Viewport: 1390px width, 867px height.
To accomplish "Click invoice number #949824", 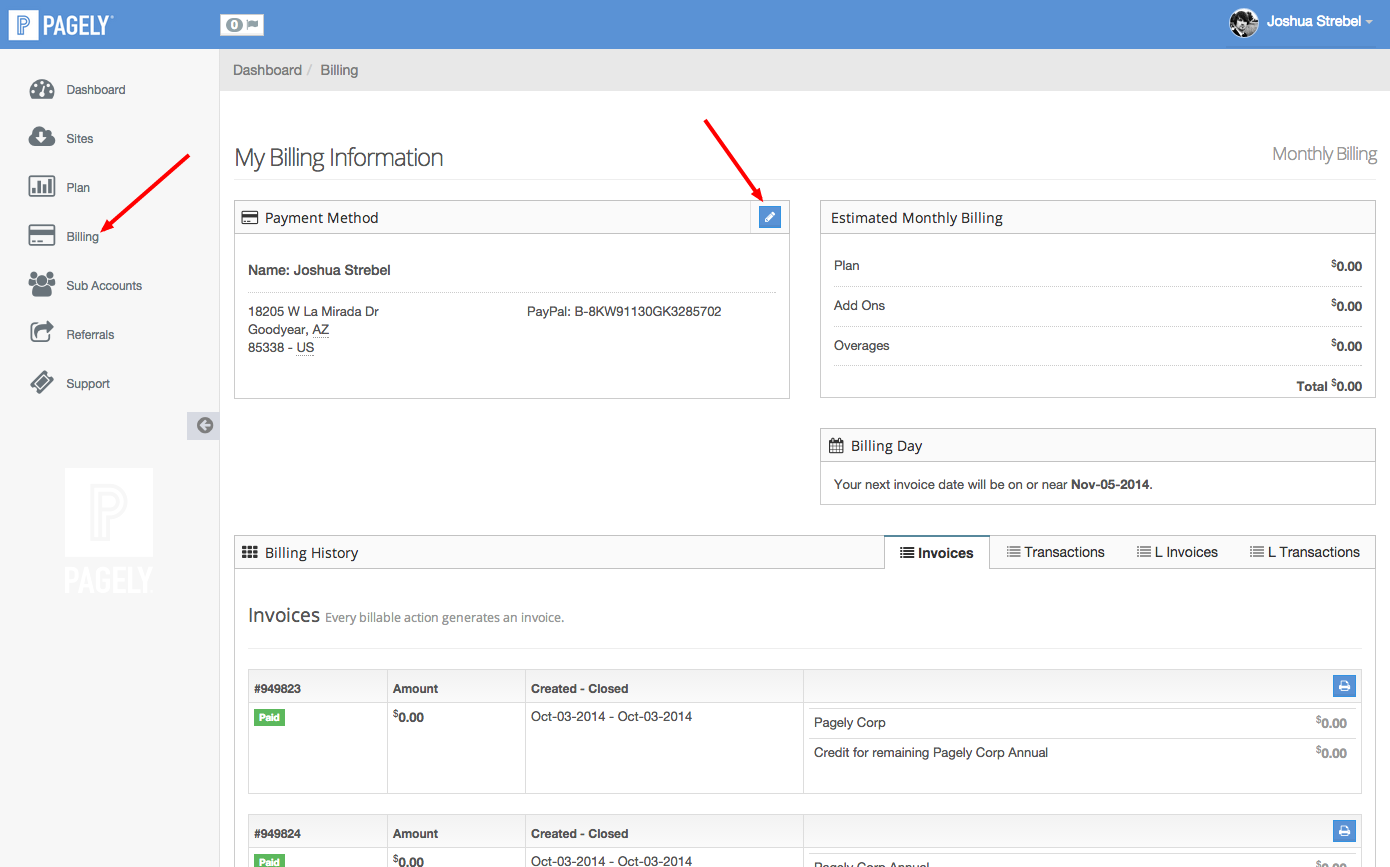I will click(x=278, y=834).
